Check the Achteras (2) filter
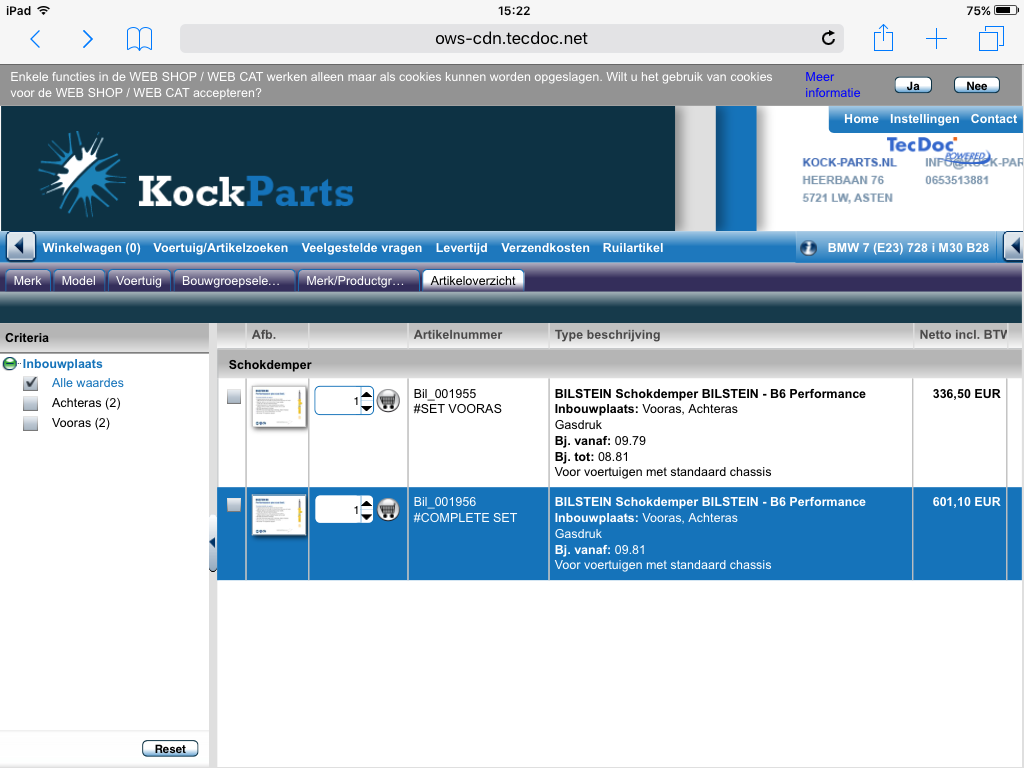1024x768 pixels. (31, 404)
